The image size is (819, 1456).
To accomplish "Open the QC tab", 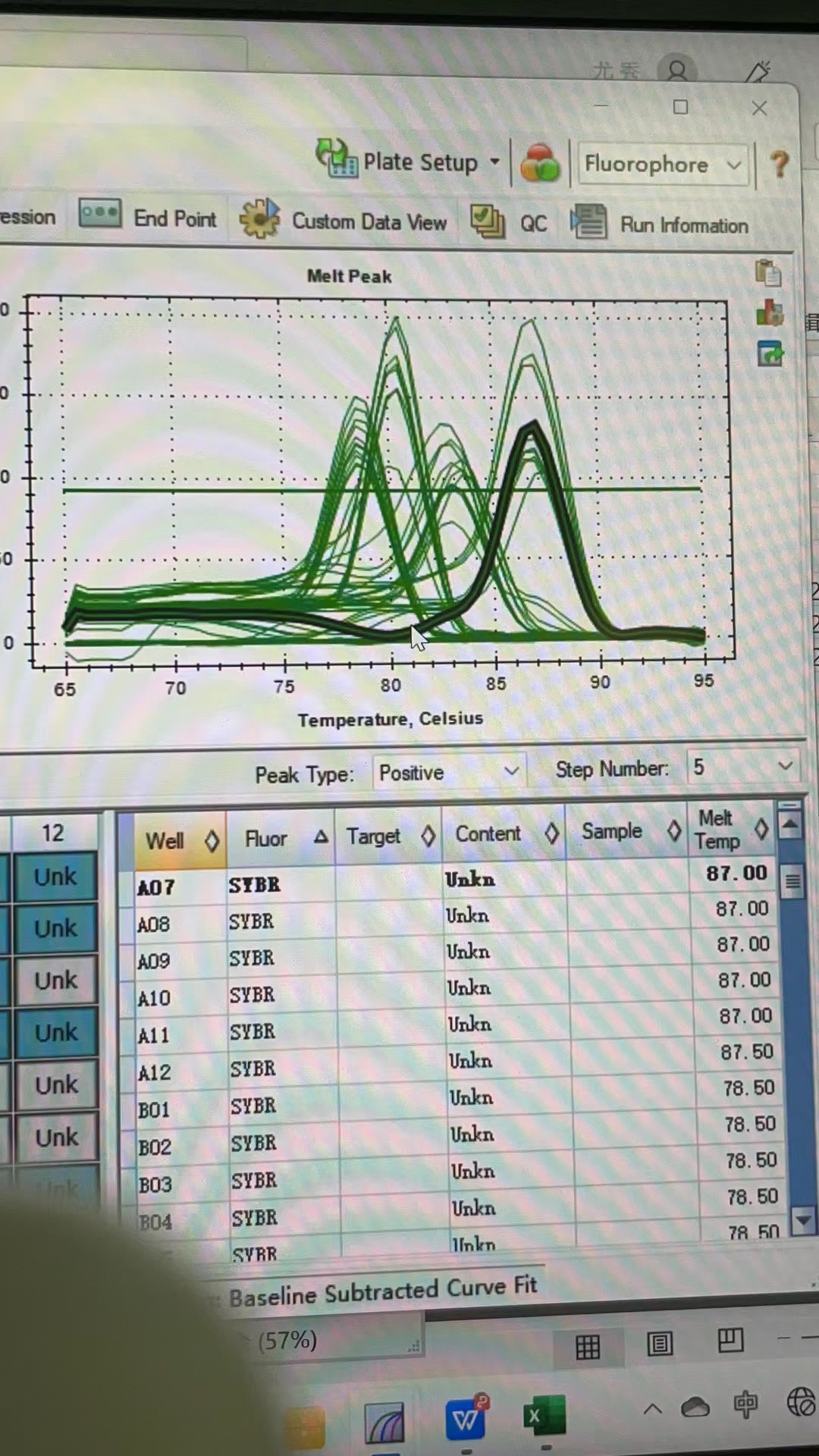I will (x=508, y=222).
